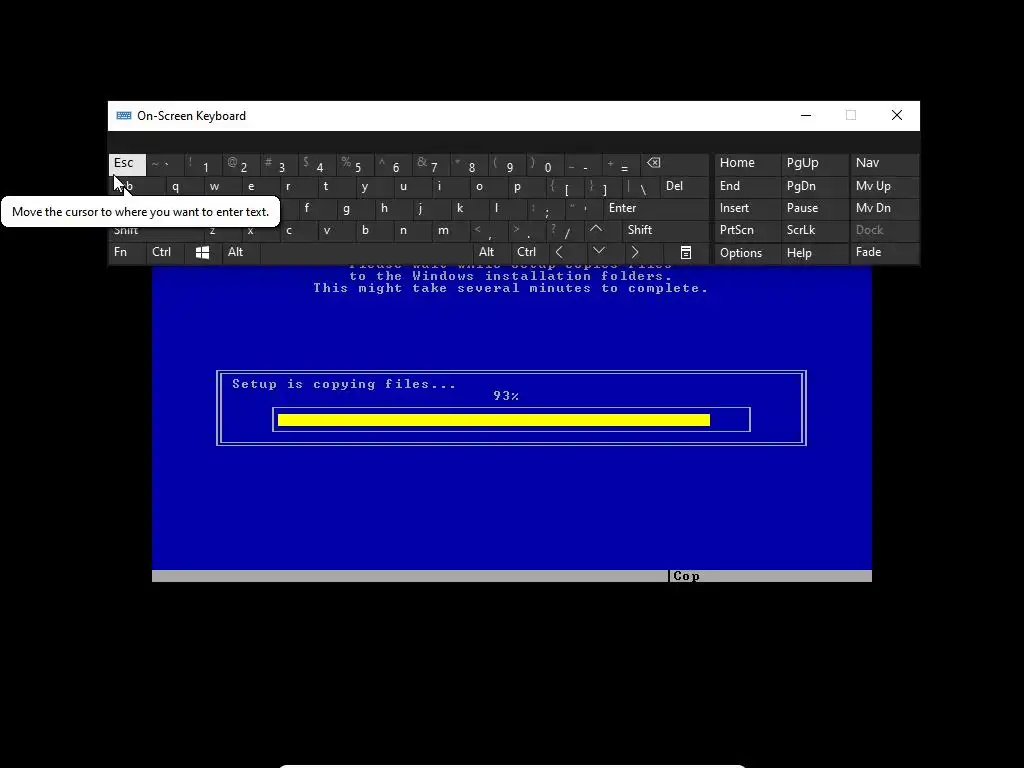Click the Esc key
Screen dimensions: 1024x768
click(x=127, y=164)
